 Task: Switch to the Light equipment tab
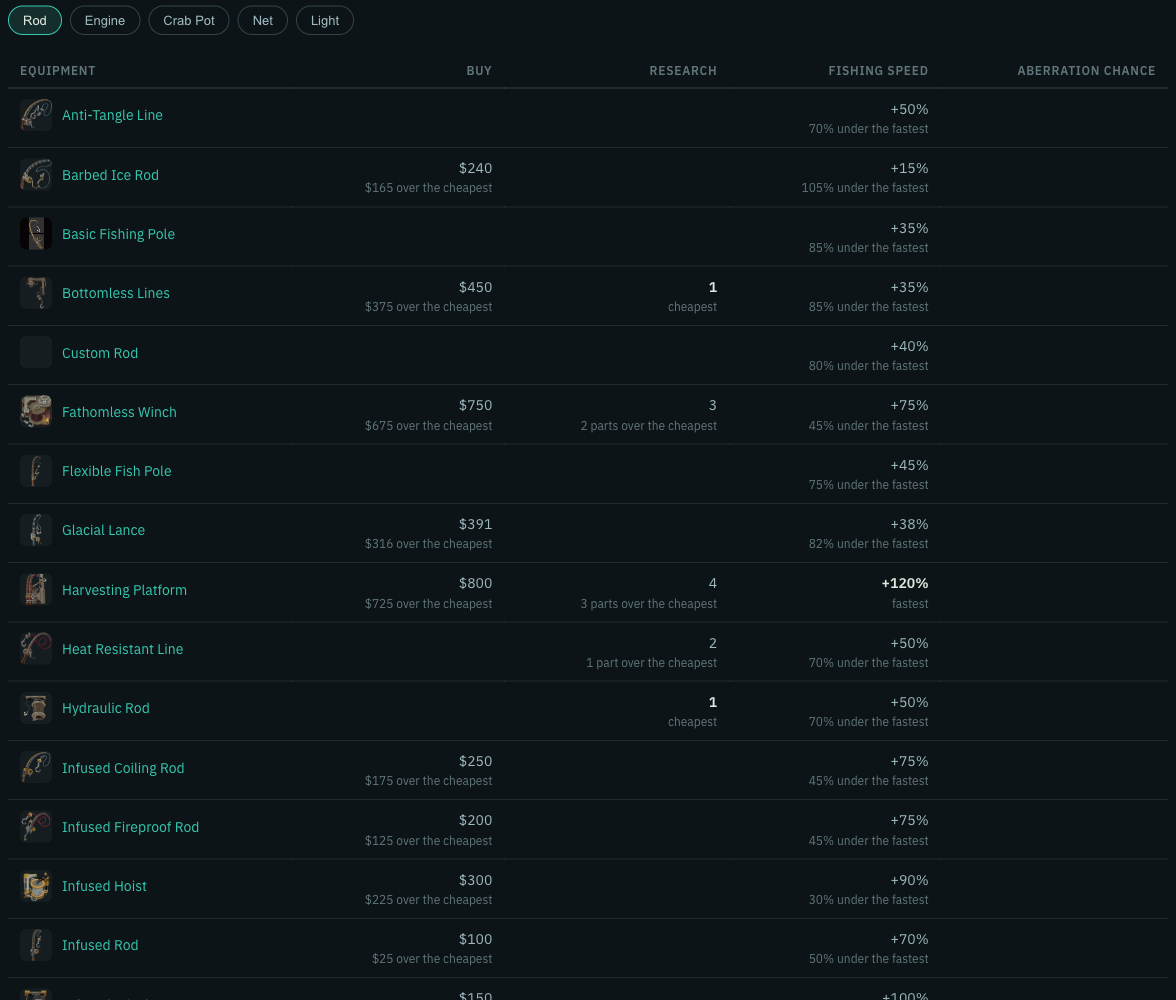coord(325,20)
